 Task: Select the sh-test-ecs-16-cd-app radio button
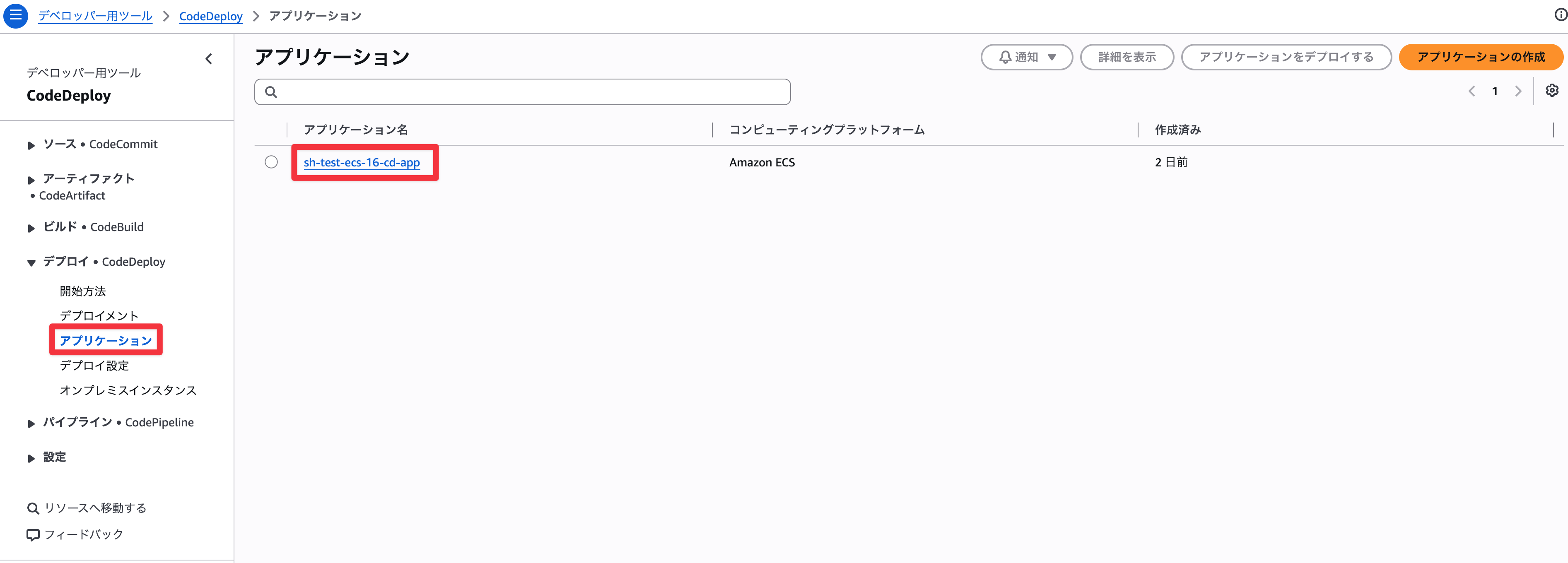[271, 162]
